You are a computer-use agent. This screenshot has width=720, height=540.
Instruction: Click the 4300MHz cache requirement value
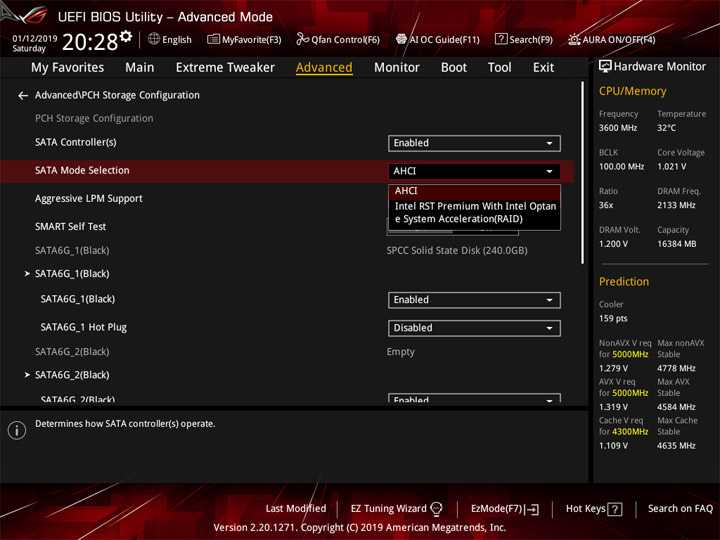click(630, 432)
